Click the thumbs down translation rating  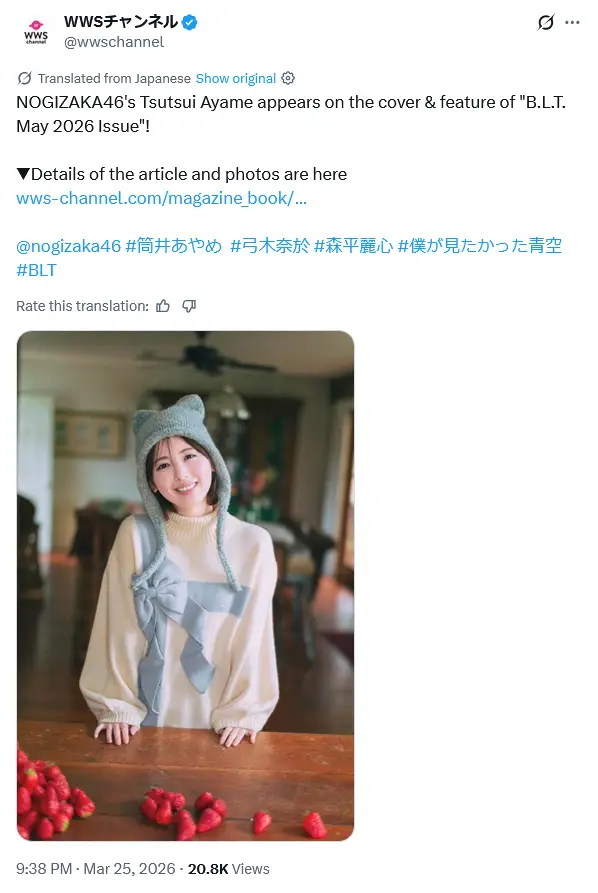point(189,306)
